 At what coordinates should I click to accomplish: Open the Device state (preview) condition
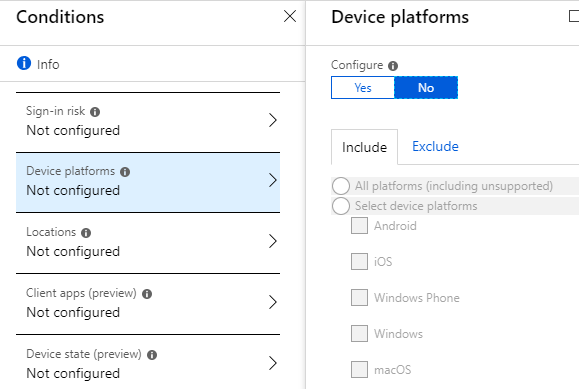point(148,362)
